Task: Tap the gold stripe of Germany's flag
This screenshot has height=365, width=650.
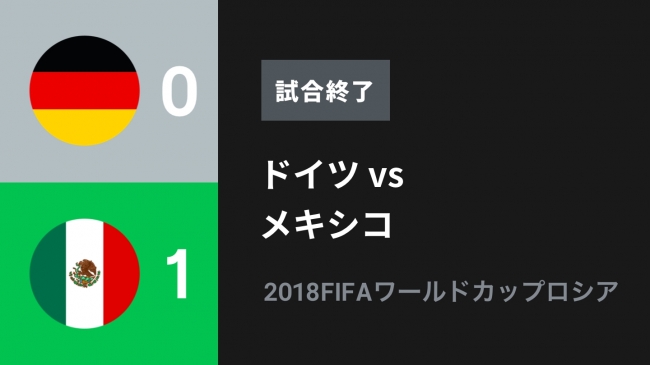Action: pos(85,127)
